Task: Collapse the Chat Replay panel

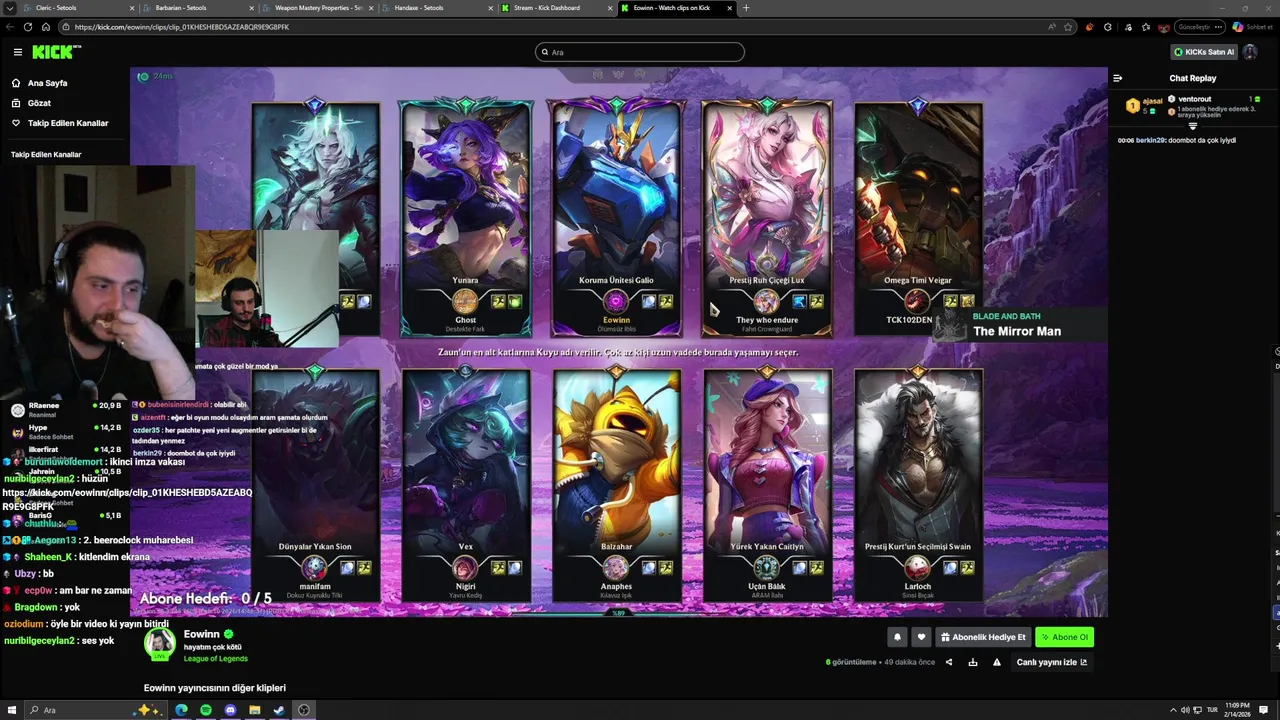Action: point(1118,78)
